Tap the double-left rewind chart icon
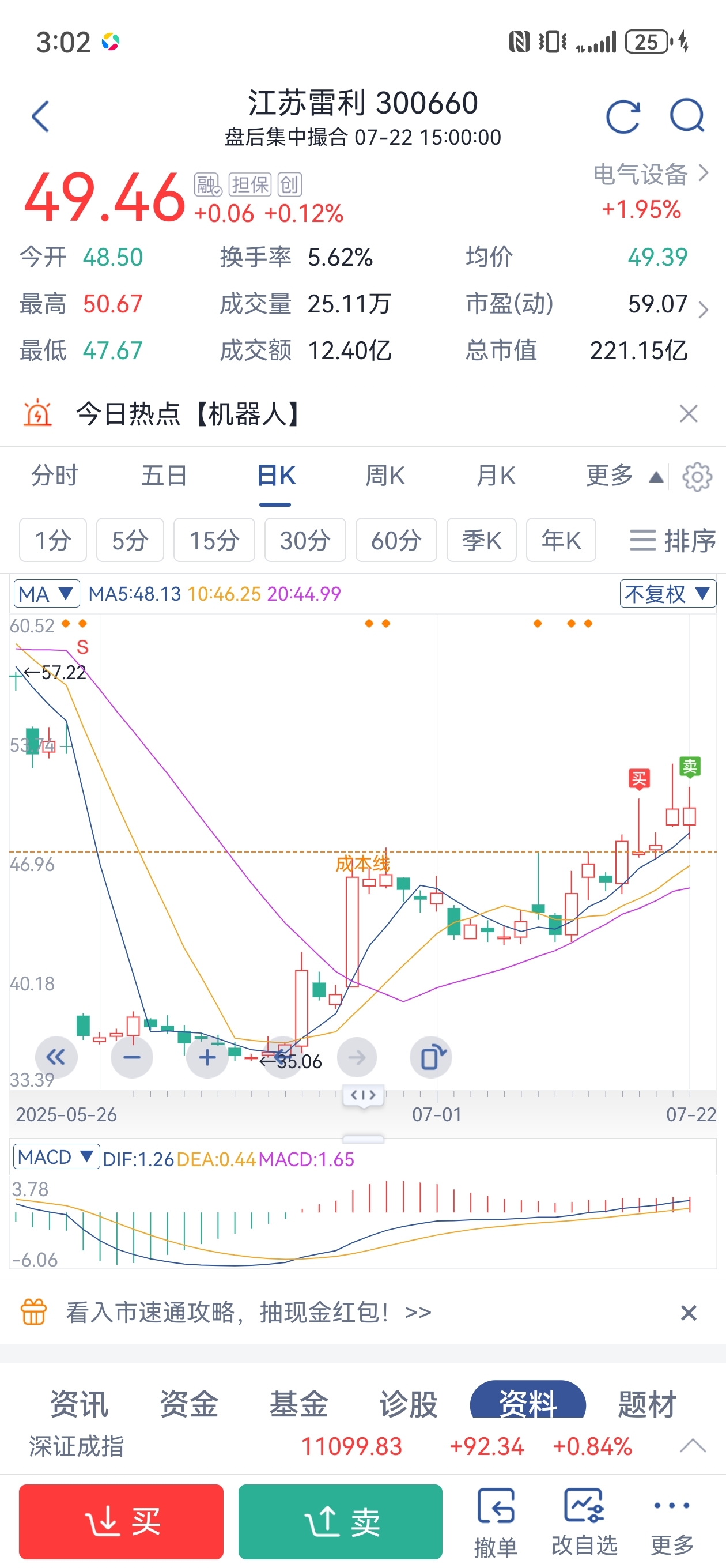Viewport: 726px width, 1568px height. coord(56,1057)
